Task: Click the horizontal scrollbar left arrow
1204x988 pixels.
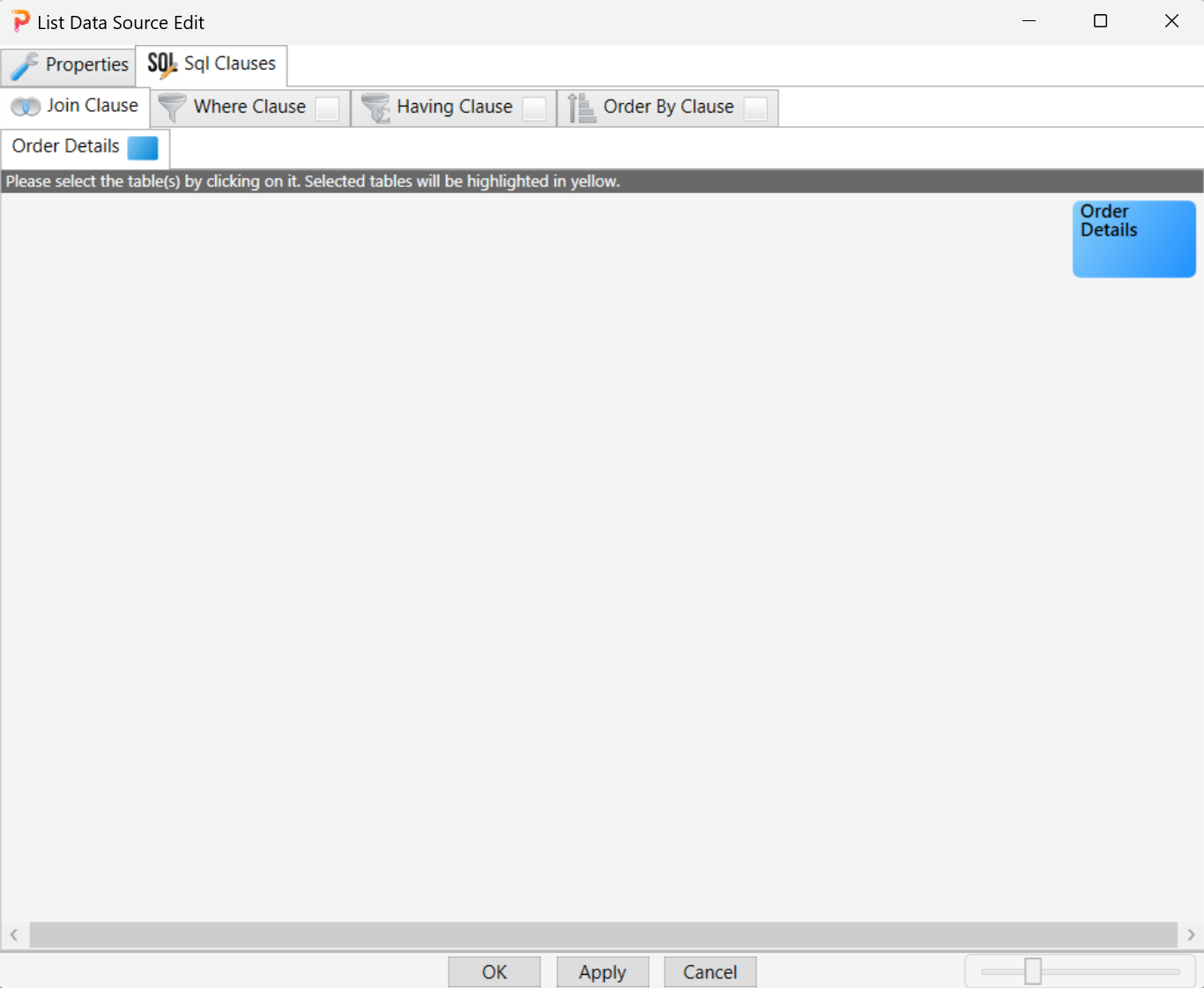Action: click(x=14, y=934)
